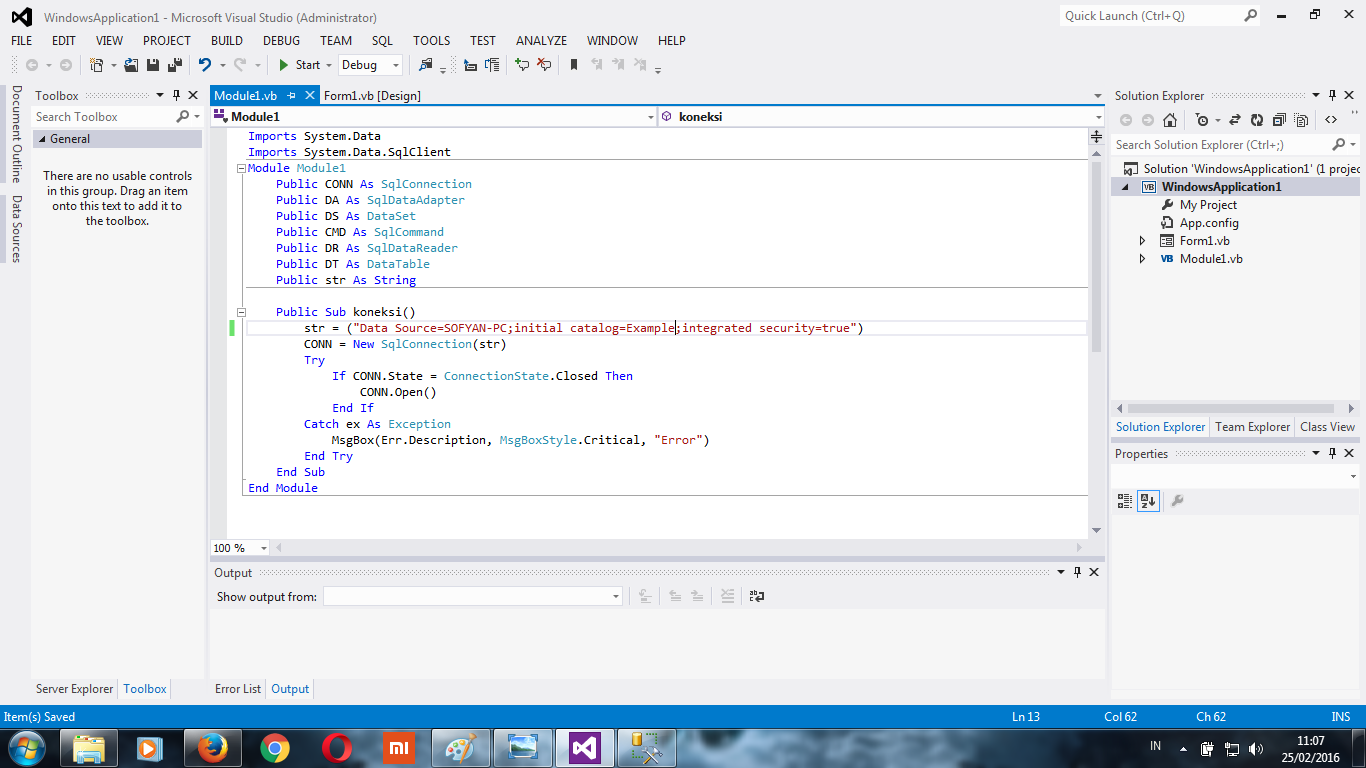Open the Error List tab
Screen dimensions: 1366x768
pyautogui.click(x=238, y=689)
